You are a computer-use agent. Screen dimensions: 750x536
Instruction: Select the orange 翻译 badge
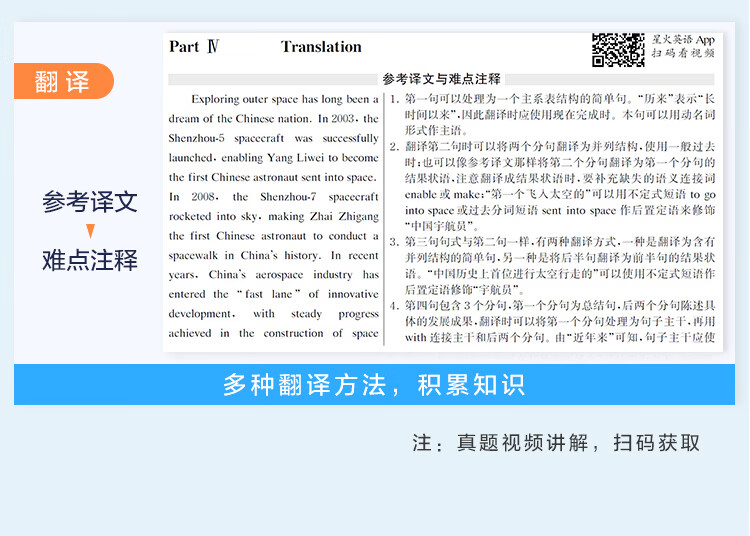[x=64, y=82]
